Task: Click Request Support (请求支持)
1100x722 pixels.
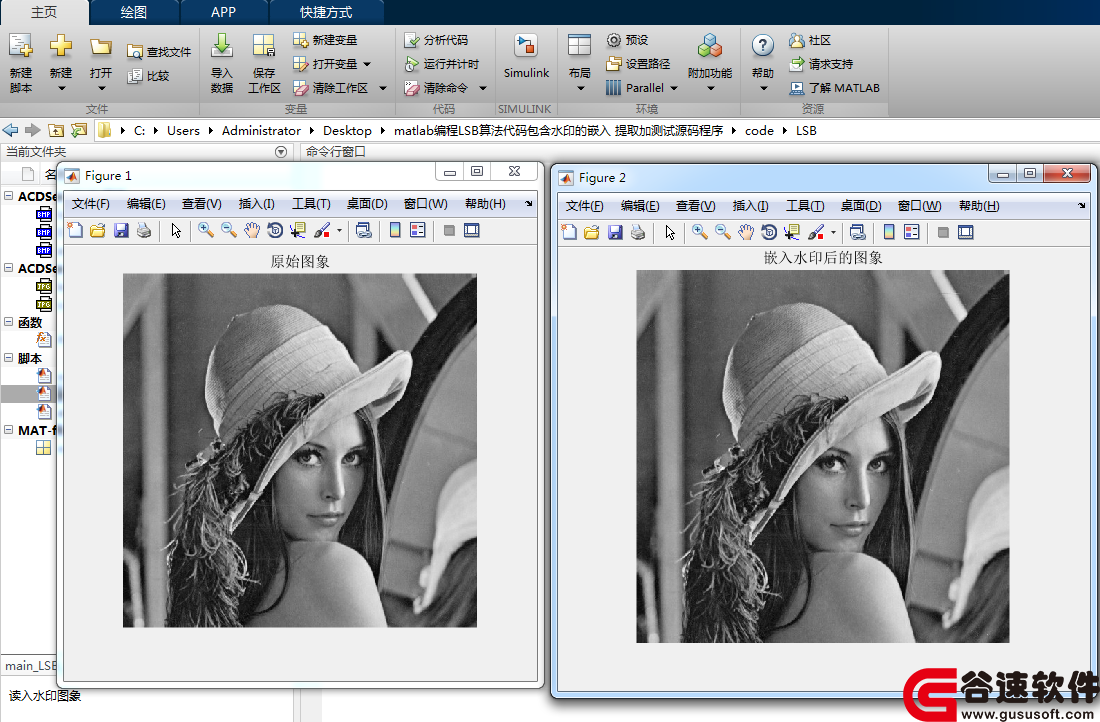Action: coord(821,64)
